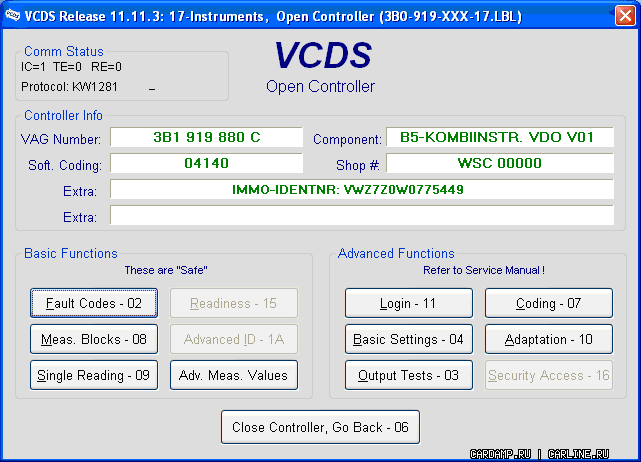
Task: Click the VCDS title bar app icon
Action: pyautogui.click(x=12, y=16)
